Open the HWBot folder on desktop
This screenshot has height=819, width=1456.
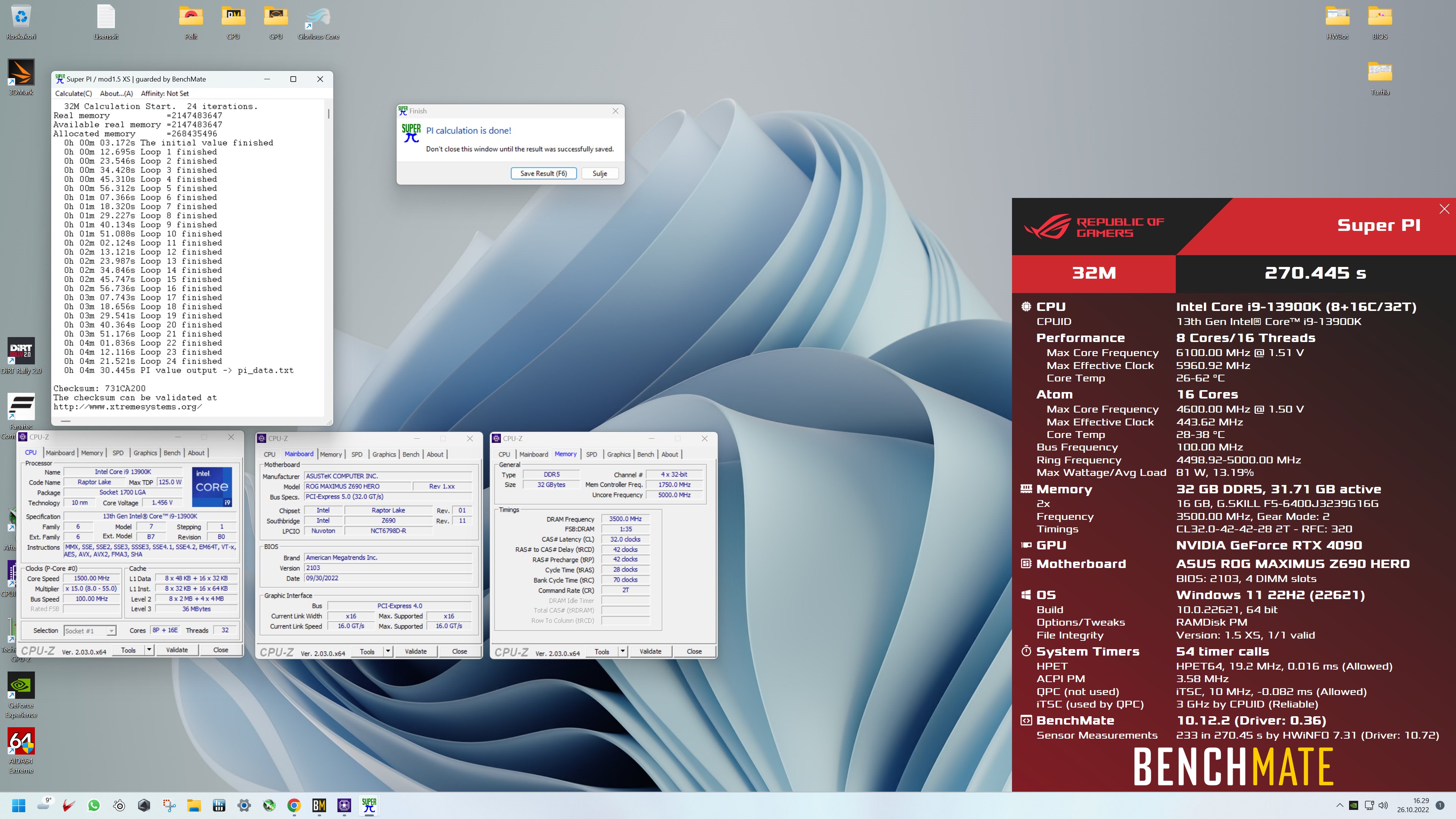(x=1337, y=22)
